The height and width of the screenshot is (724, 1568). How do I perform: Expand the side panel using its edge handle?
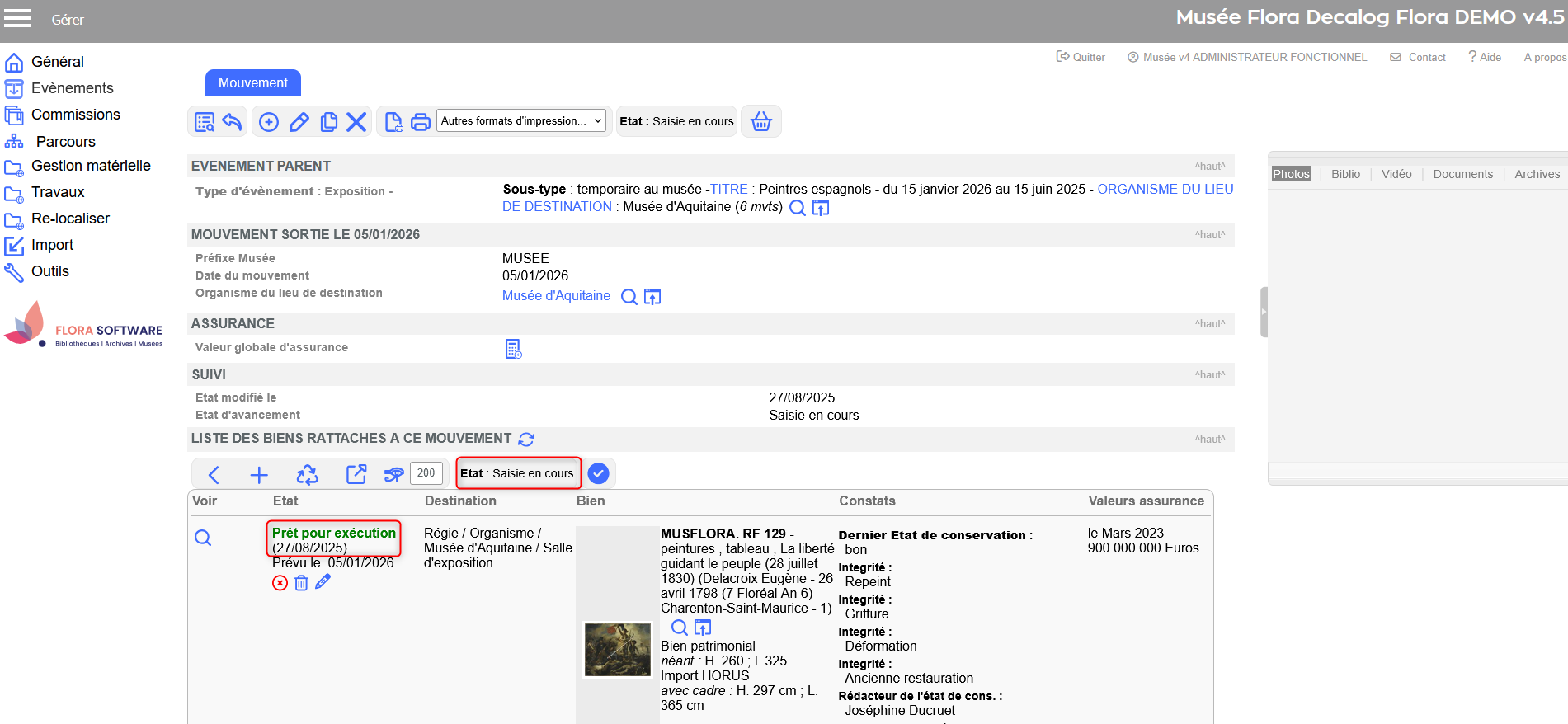point(1263,312)
